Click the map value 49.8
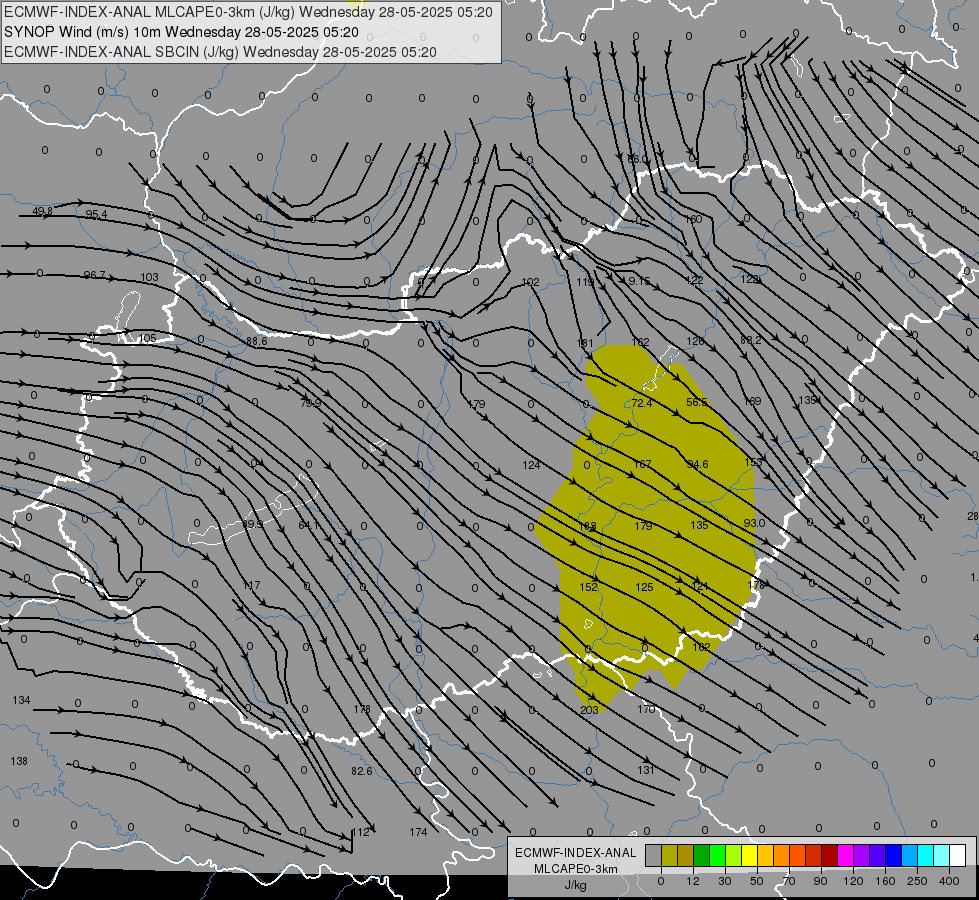 tap(42, 212)
